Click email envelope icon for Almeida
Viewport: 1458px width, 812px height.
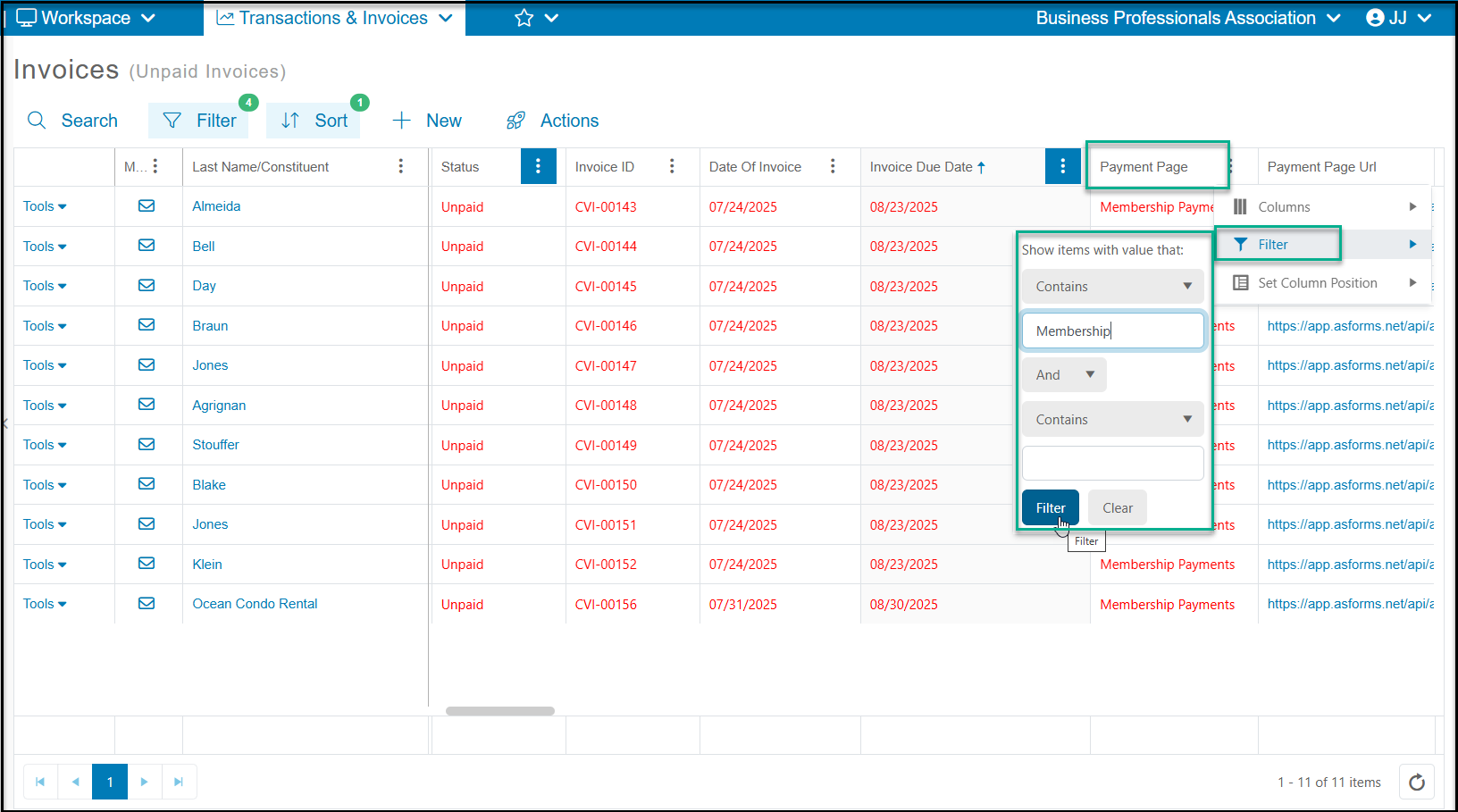pyautogui.click(x=147, y=205)
